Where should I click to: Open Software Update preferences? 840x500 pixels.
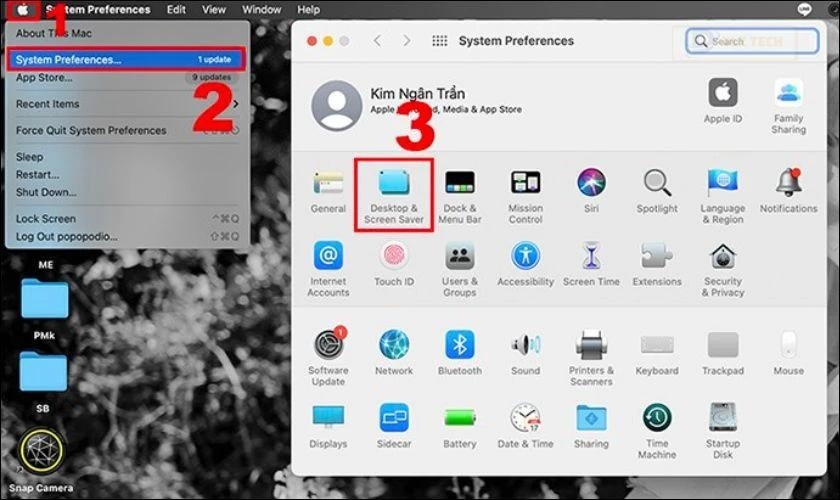pos(328,357)
